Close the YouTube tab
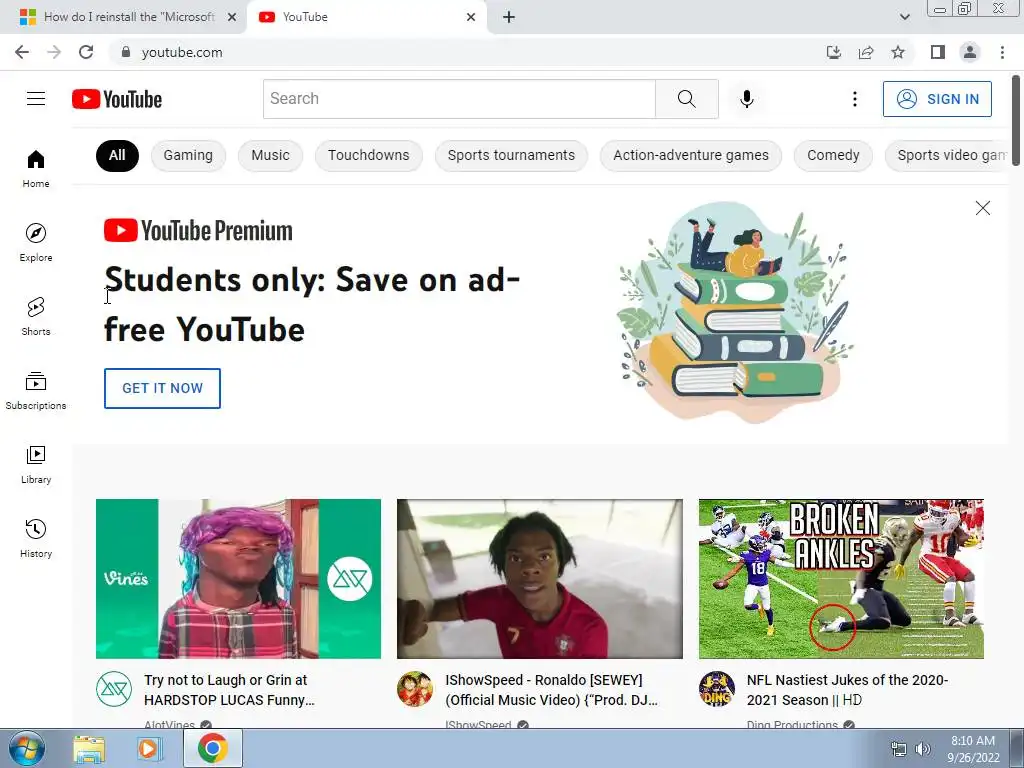Screen dimensions: 1024x768 click(x=471, y=17)
